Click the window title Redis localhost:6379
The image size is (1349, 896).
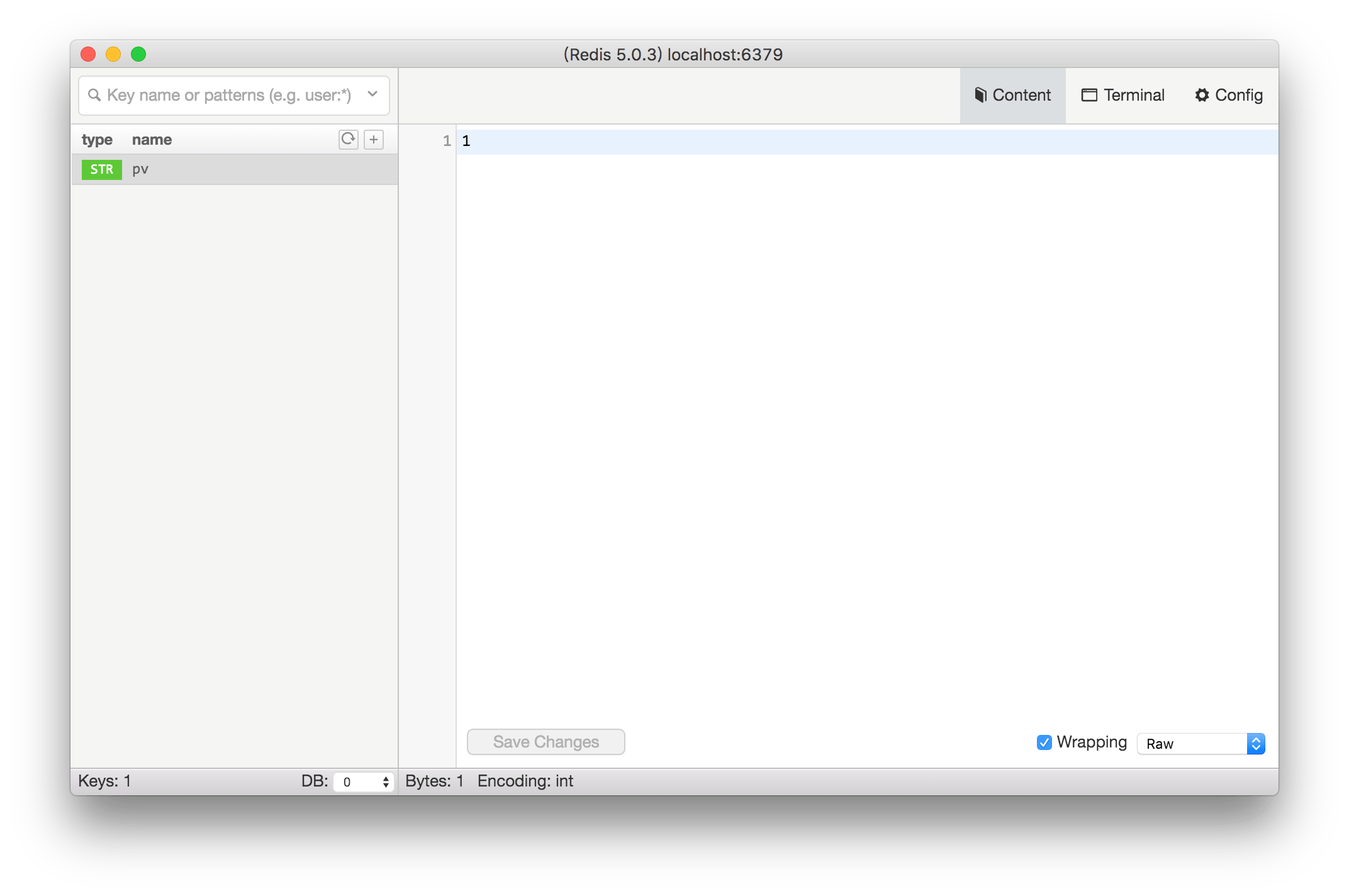click(673, 55)
